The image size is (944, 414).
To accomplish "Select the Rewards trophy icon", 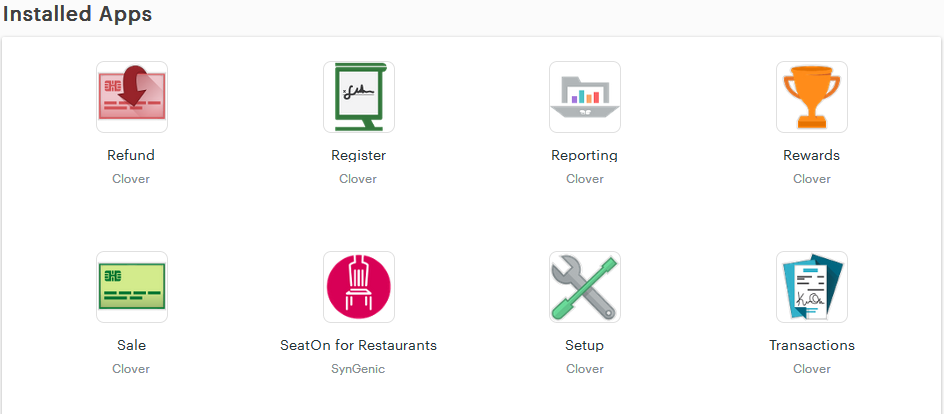I will (812, 97).
